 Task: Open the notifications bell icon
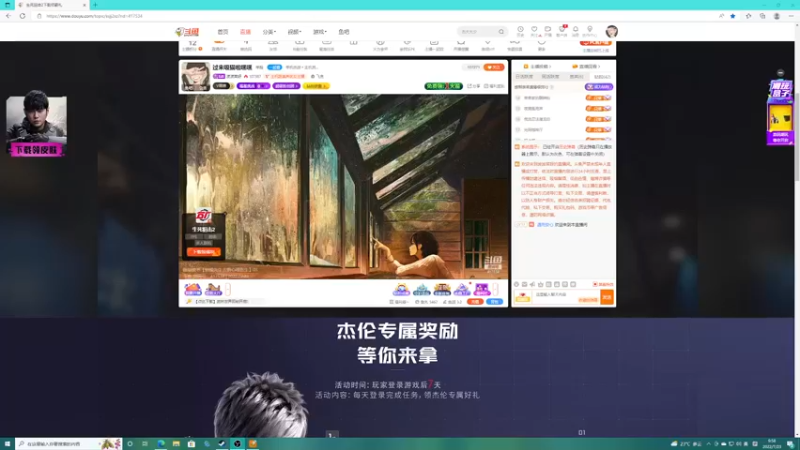click(576, 31)
